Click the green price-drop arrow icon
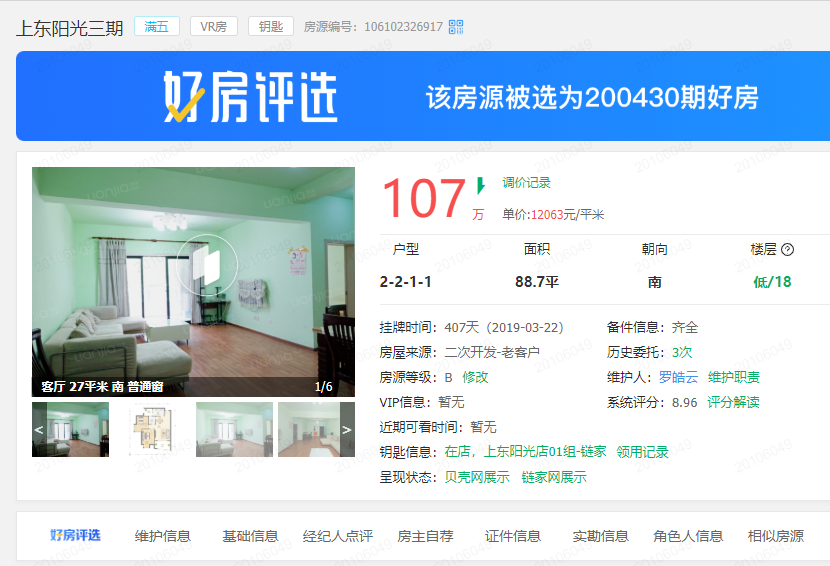The width and height of the screenshot is (830, 566). pos(481,186)
